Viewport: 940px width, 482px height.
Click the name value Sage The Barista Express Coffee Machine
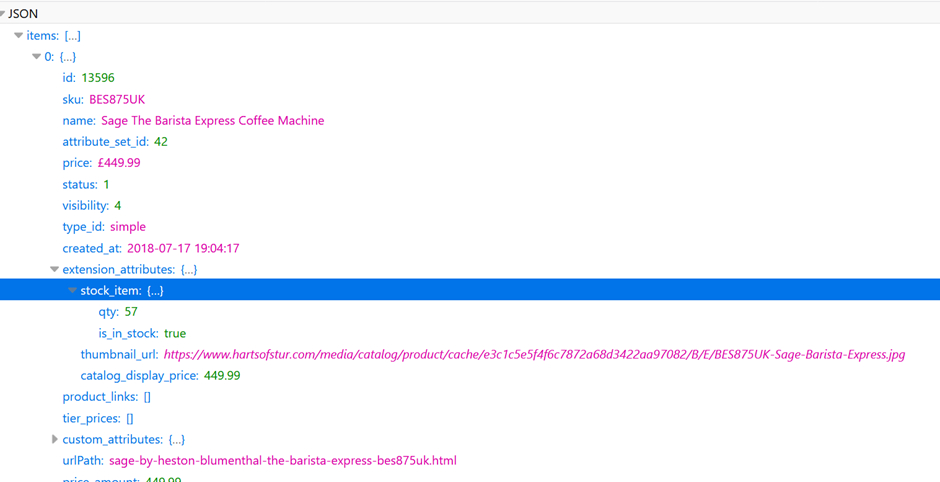pyautogui.click(x=213, y=120)
